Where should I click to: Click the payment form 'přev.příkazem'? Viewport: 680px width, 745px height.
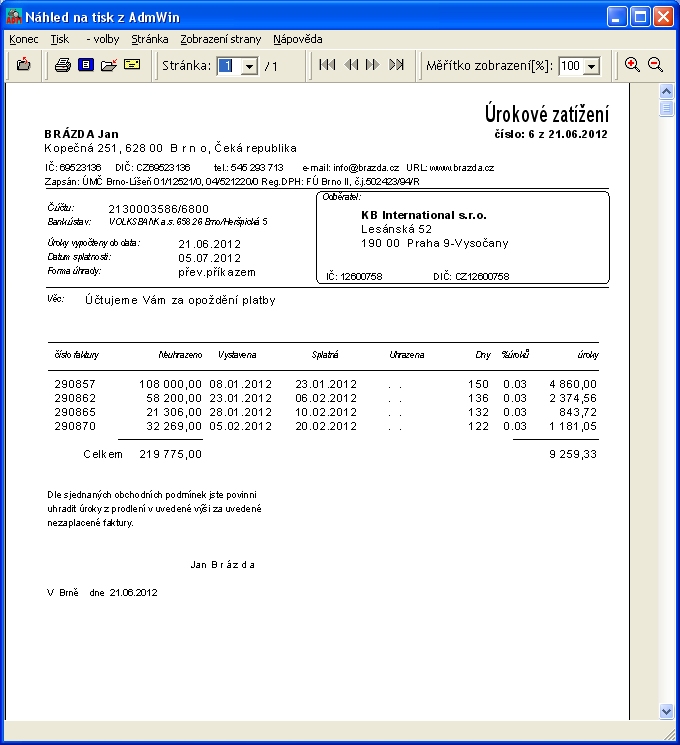(217, 273)
